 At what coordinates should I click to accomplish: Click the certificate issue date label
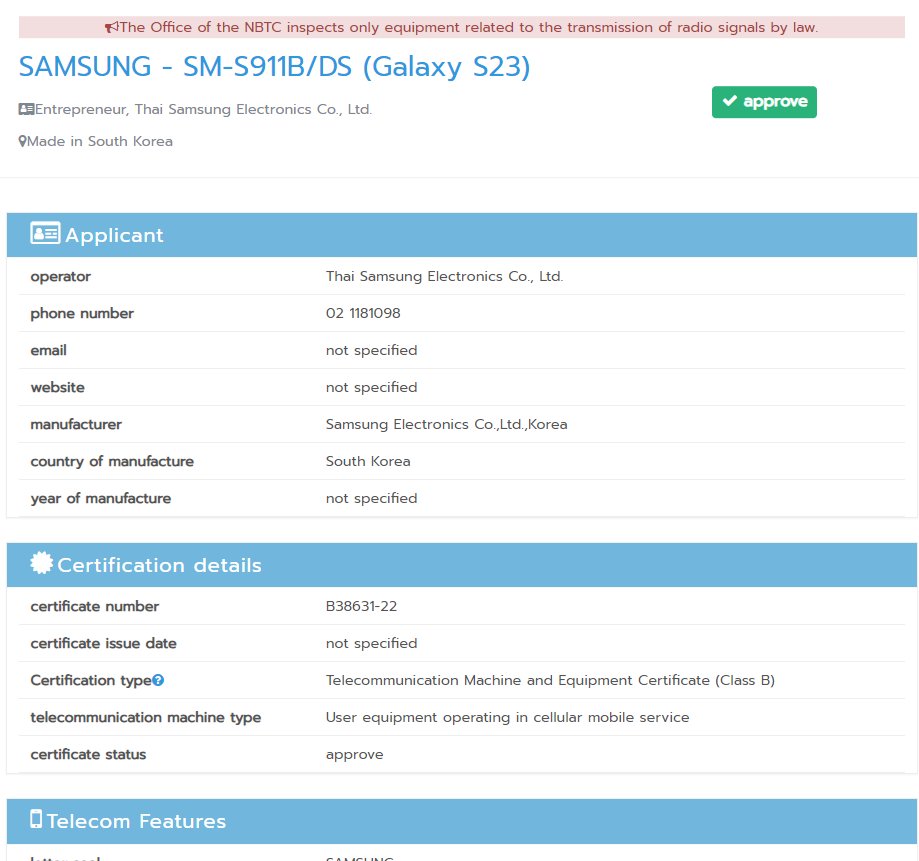[x=103, y=644]
